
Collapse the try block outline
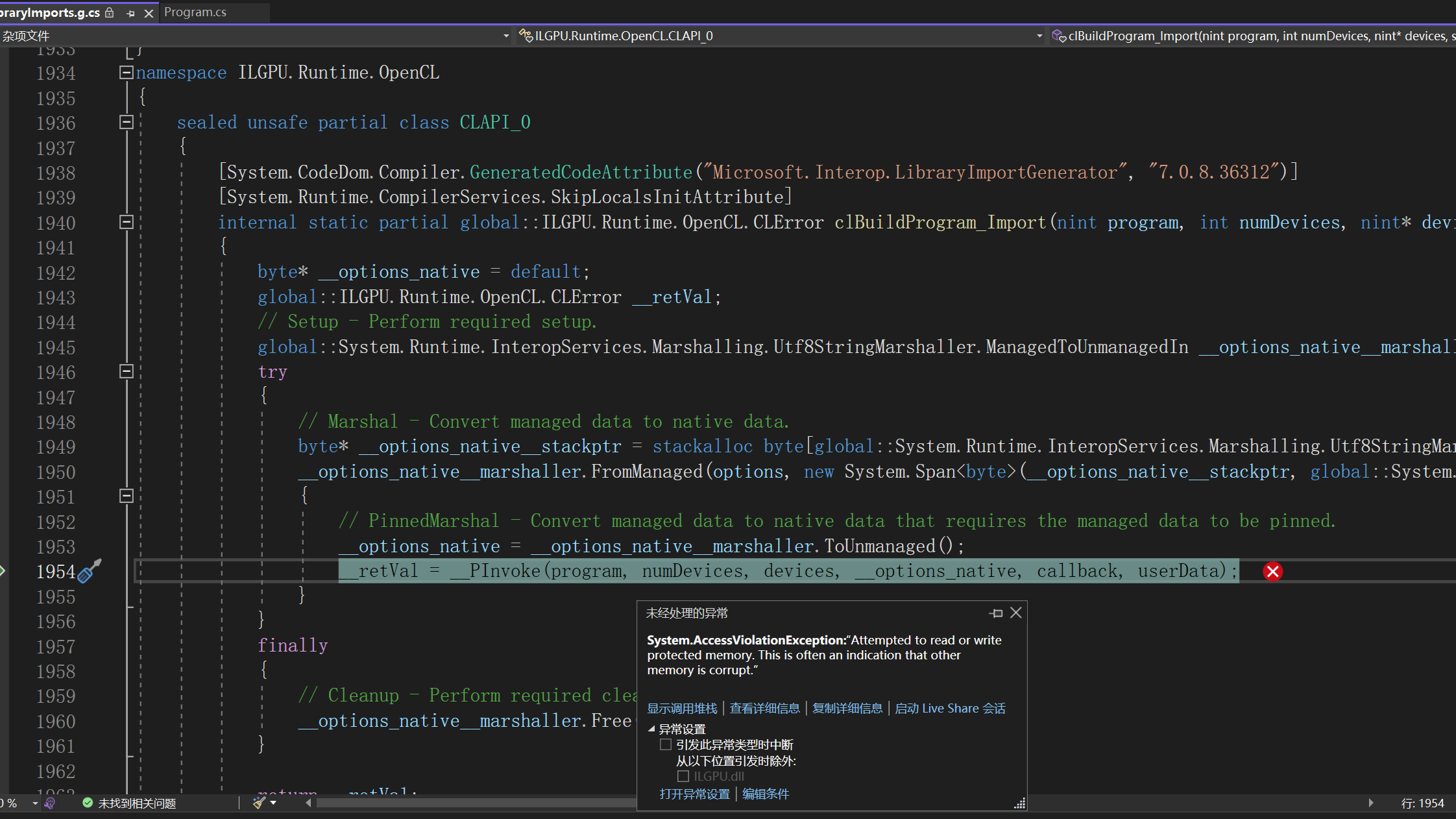127,371
